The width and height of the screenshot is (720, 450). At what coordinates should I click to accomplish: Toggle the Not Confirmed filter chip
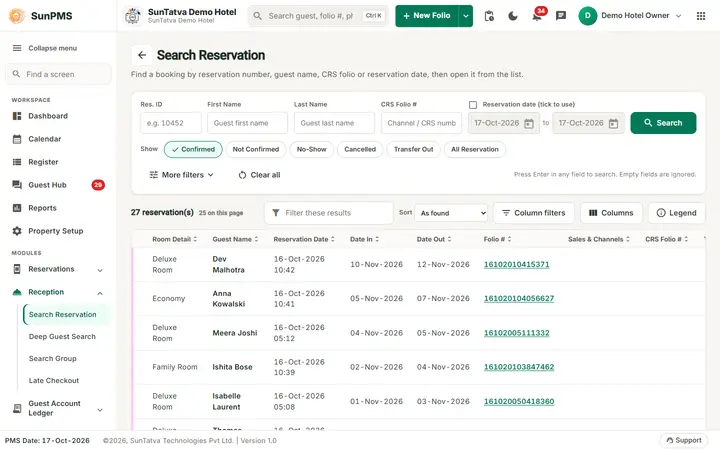pos(256,149)
